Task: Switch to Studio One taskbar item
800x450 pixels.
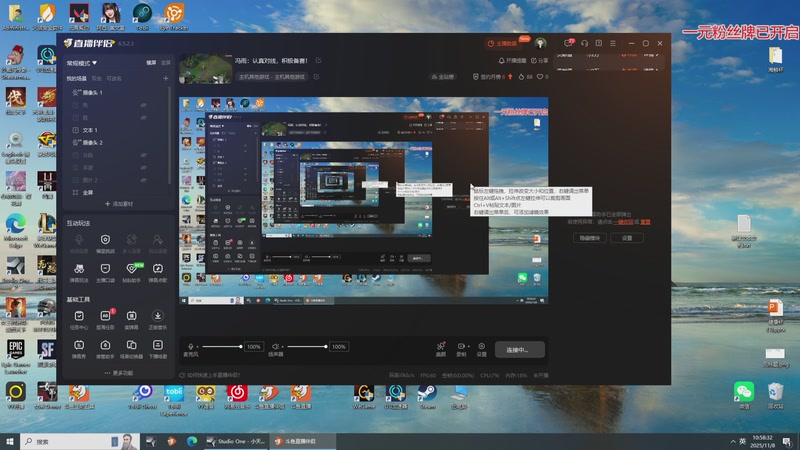Action: pyautogui.click(x=236, y=441)
